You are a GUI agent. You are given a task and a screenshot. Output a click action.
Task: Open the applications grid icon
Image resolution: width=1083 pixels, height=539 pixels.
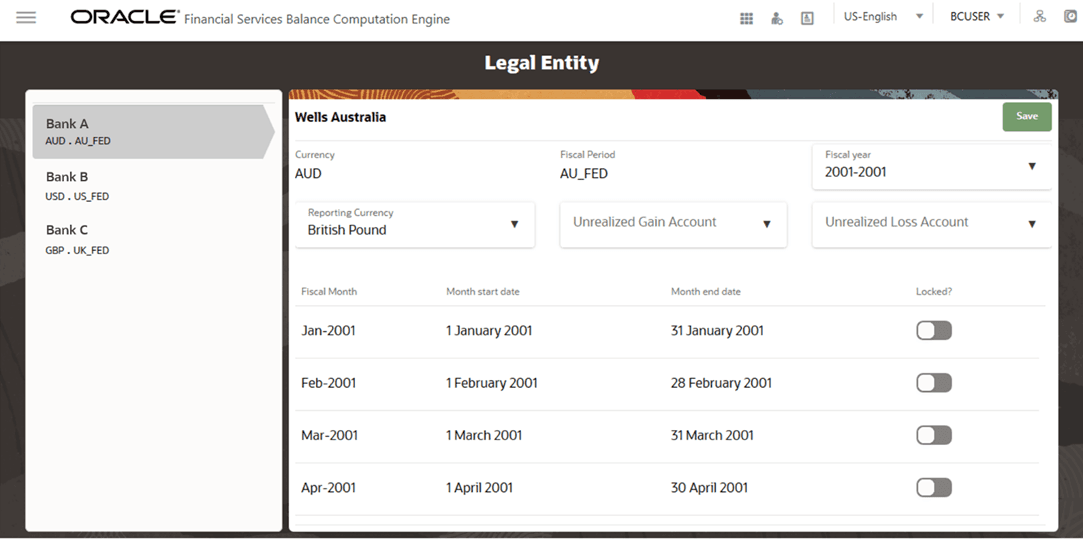tap(746, 19)
